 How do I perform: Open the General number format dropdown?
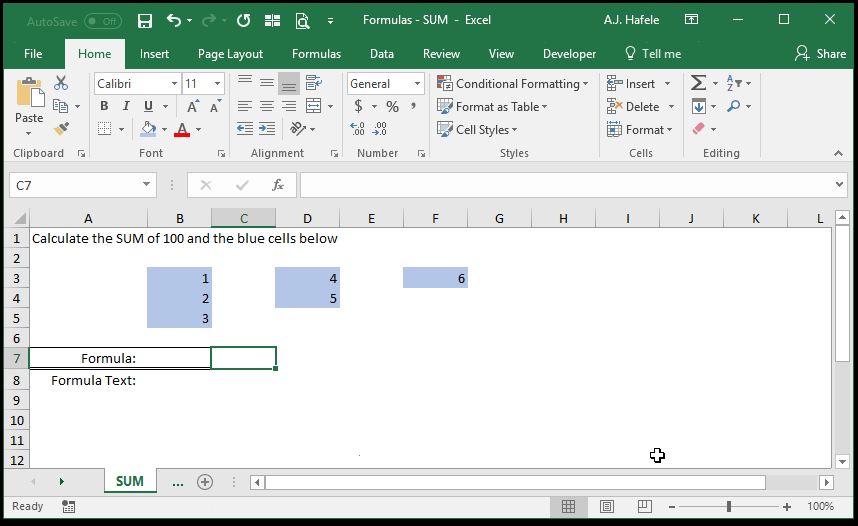pyautogui.click(x=418, y=84)
